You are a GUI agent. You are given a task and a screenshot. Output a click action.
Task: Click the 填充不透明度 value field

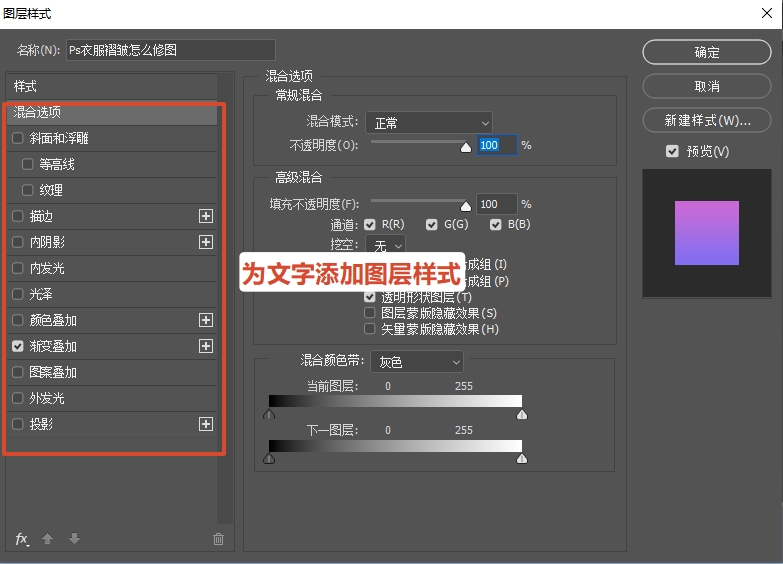(496, 204)
